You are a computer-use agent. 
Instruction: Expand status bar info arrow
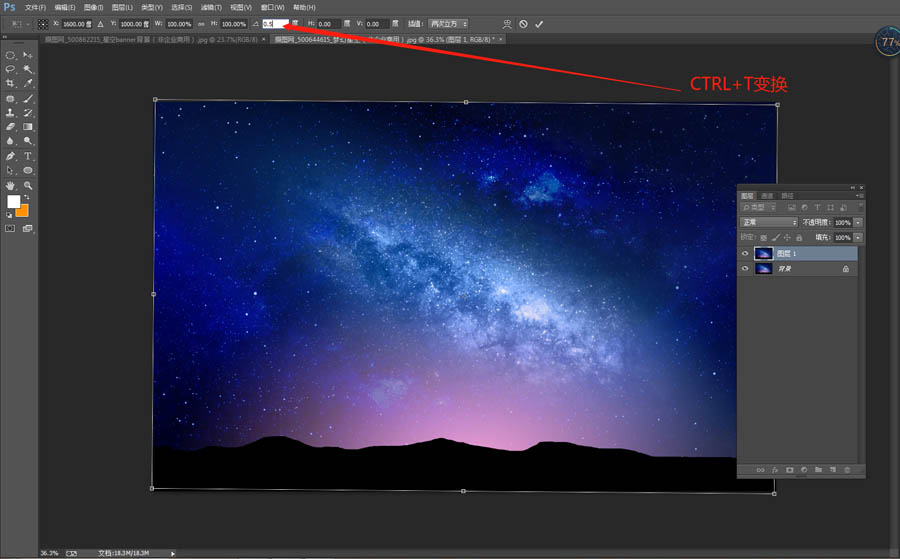(173, 553)
